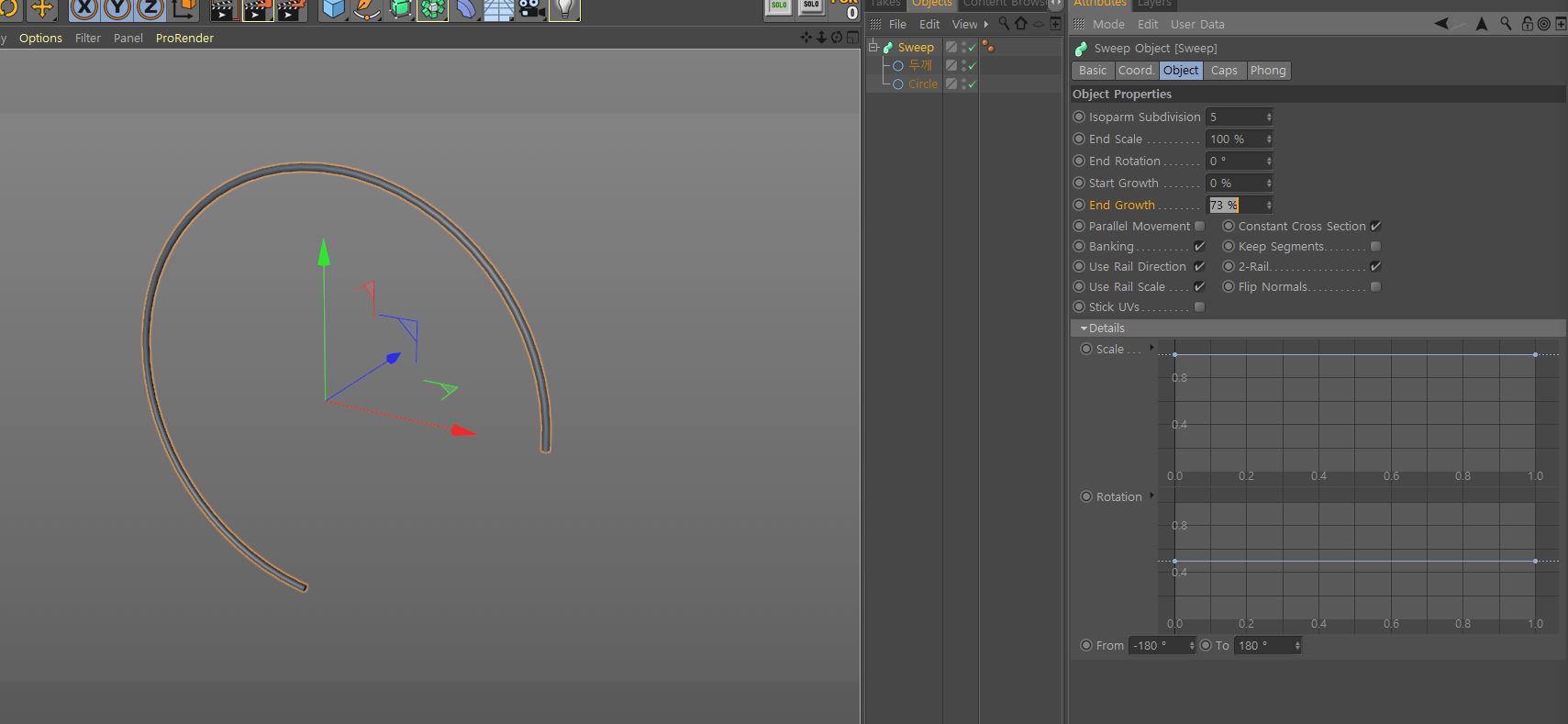Toggle the Use Rail Scale checkbox
The image size is (1568, 724).
tap(1199, 286)
